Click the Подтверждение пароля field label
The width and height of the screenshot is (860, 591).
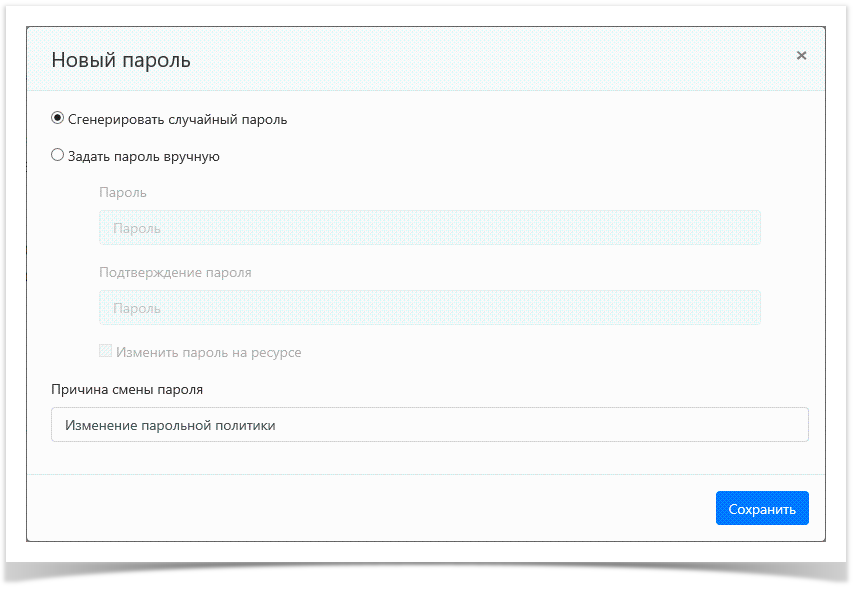click(175, 272)
